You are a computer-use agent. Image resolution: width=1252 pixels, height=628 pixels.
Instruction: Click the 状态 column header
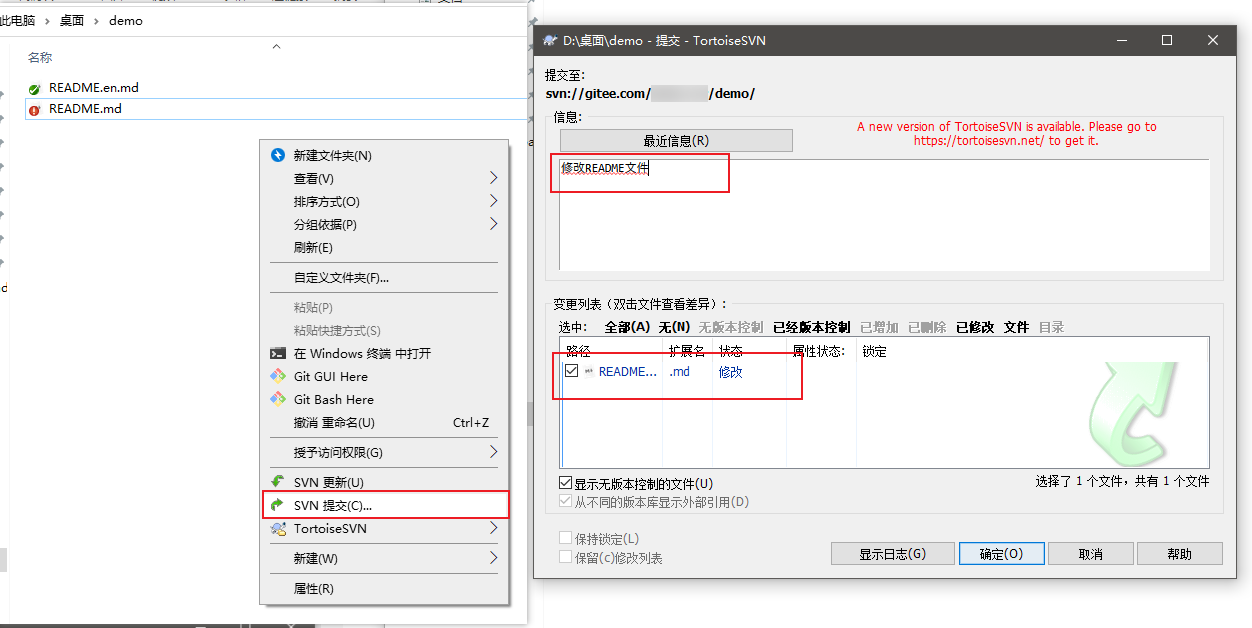[x=731, y=352]
